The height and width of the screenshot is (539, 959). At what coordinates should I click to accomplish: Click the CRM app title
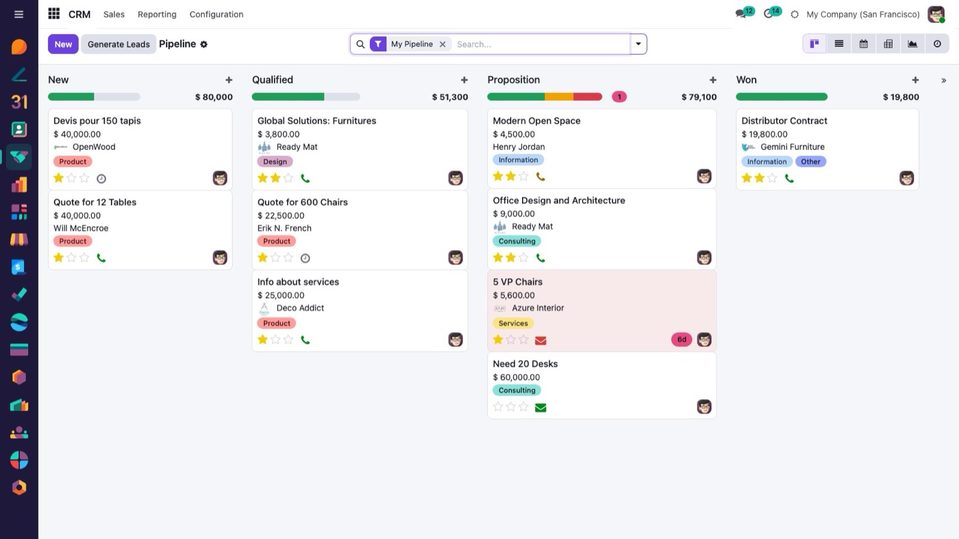(79, 14)
